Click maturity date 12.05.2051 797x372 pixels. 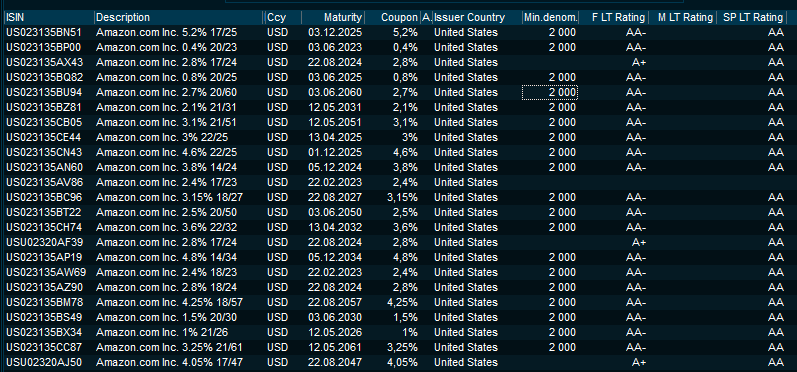coord(335,122)
